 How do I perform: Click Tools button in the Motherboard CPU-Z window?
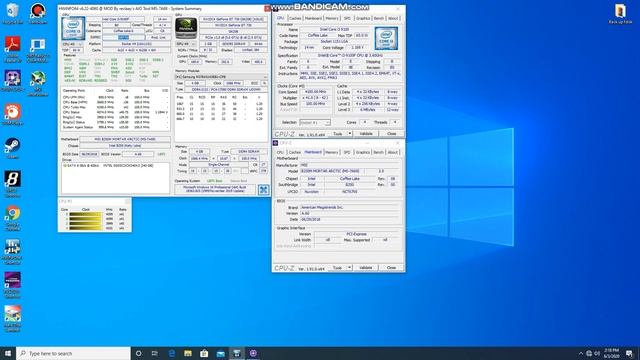click(x=337, y=267)
